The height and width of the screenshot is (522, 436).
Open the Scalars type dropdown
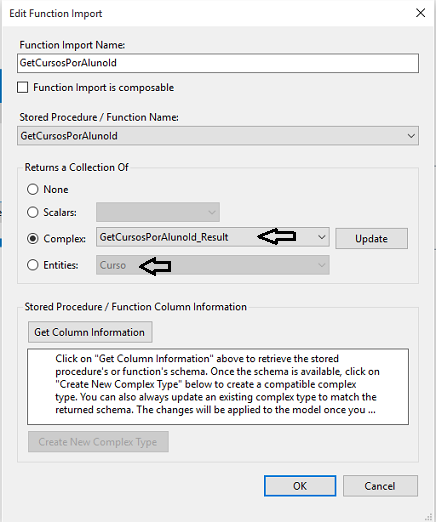(158, 212)
